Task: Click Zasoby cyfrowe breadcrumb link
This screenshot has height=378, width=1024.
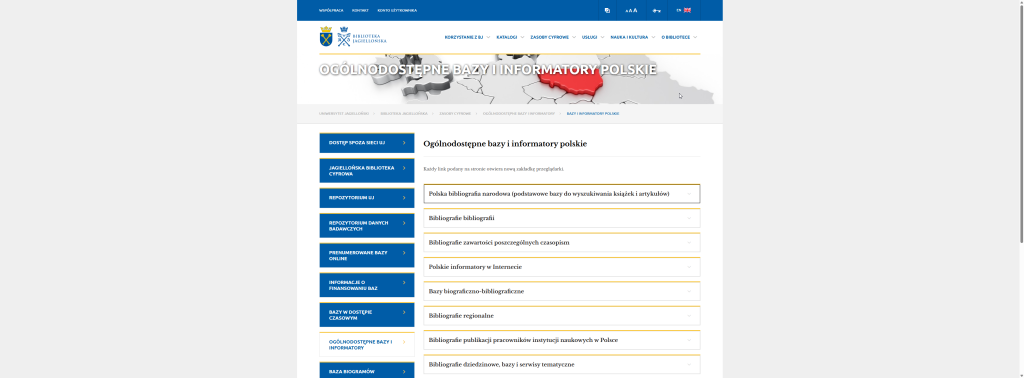Action: tap(455, 114)
